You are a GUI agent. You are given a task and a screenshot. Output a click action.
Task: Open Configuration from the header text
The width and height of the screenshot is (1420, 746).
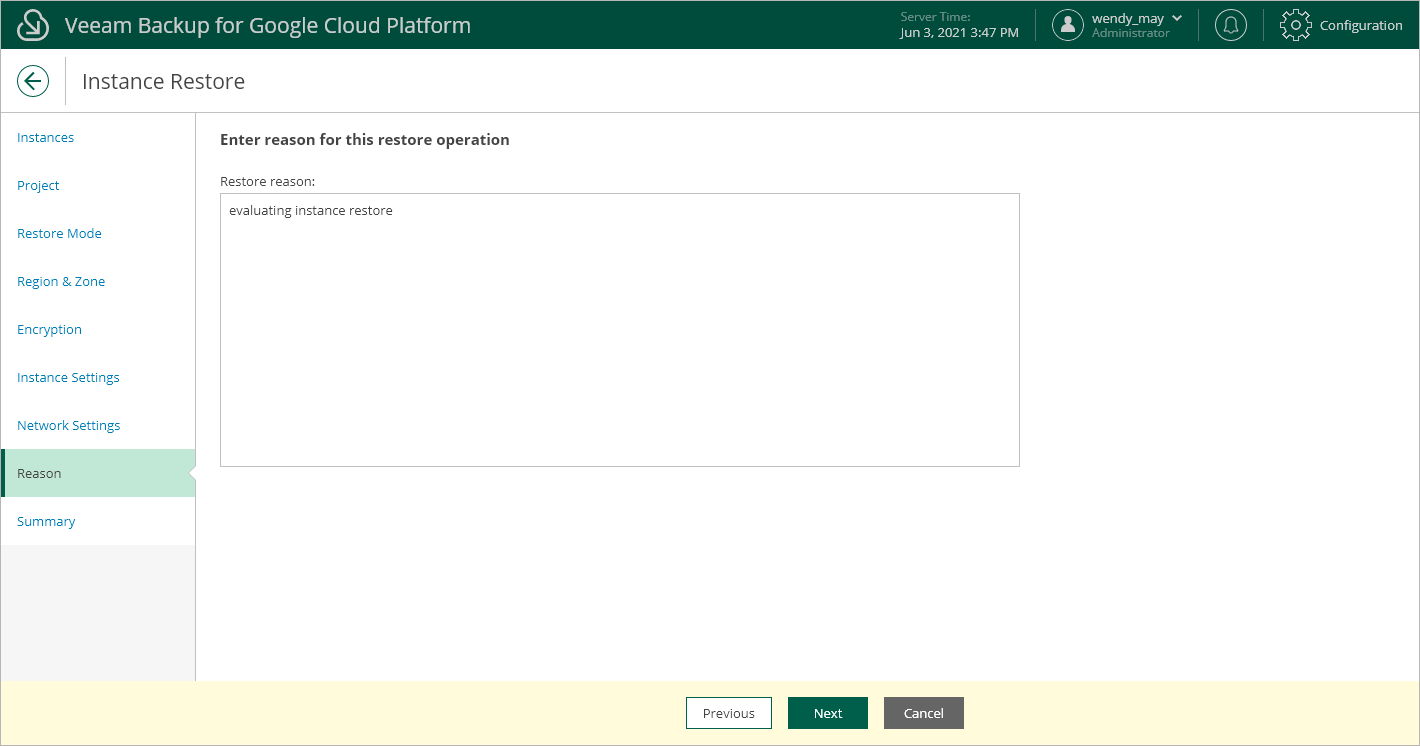[x=1361, y=26]
